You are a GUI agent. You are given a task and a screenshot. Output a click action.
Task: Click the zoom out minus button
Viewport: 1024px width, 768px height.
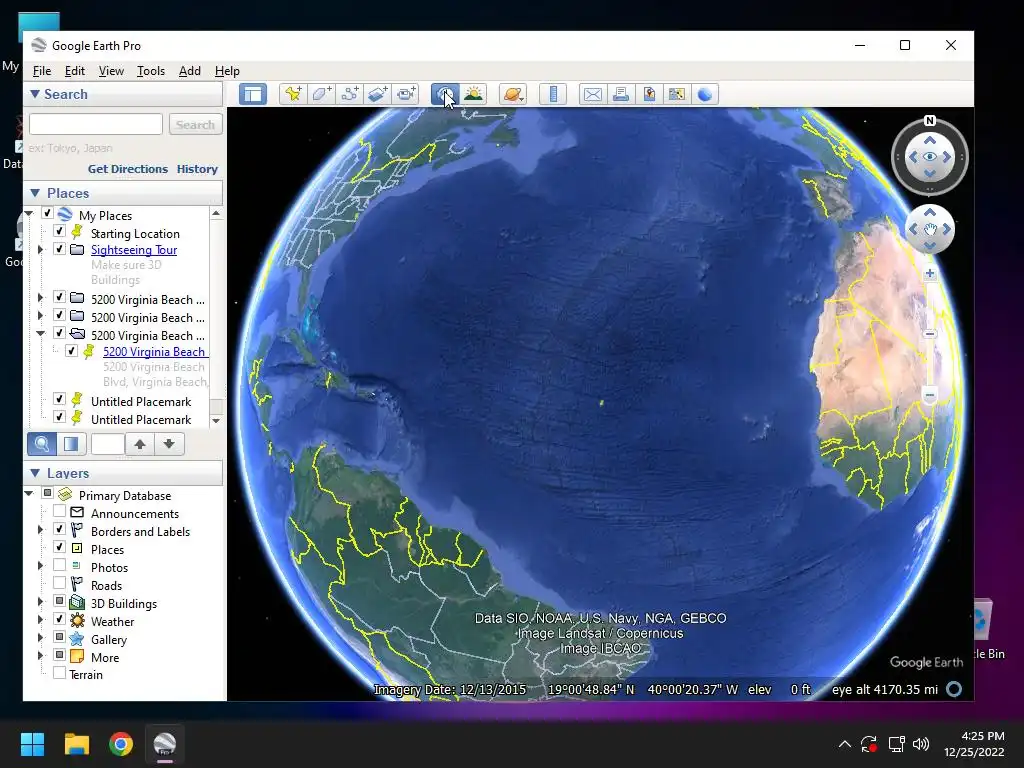coord(930,395)
